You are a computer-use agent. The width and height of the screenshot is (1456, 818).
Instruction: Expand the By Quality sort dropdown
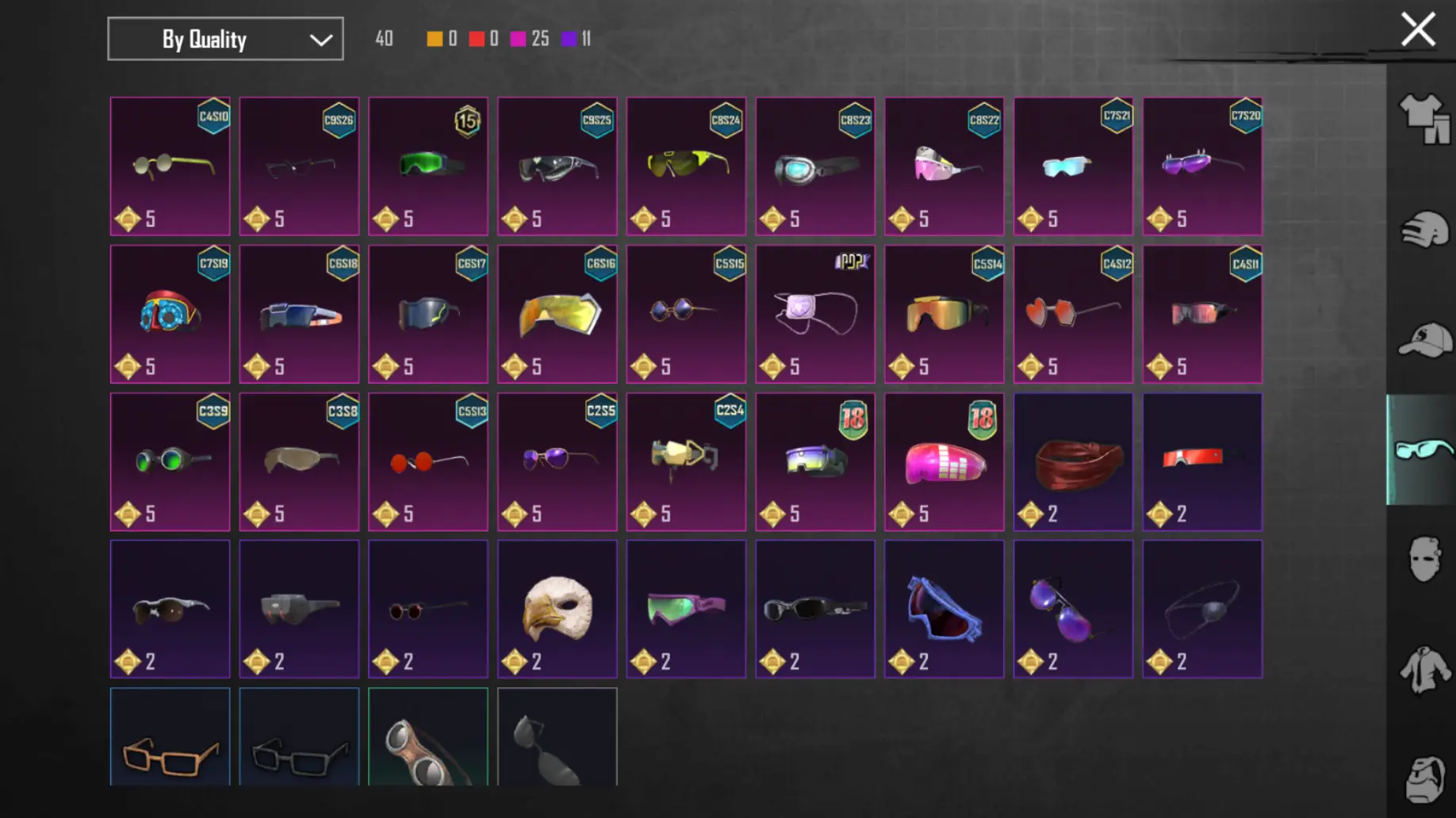225,39
